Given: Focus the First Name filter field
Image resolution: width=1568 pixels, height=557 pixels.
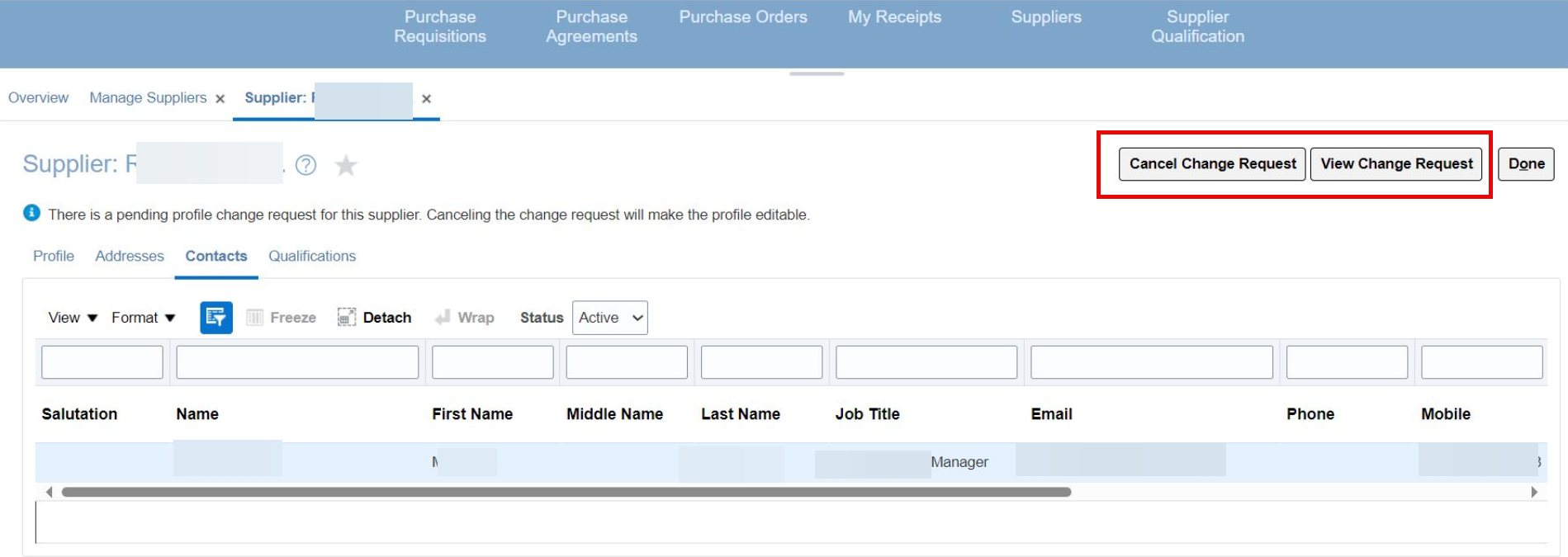Looking at the screenshot, I should 493,362.
